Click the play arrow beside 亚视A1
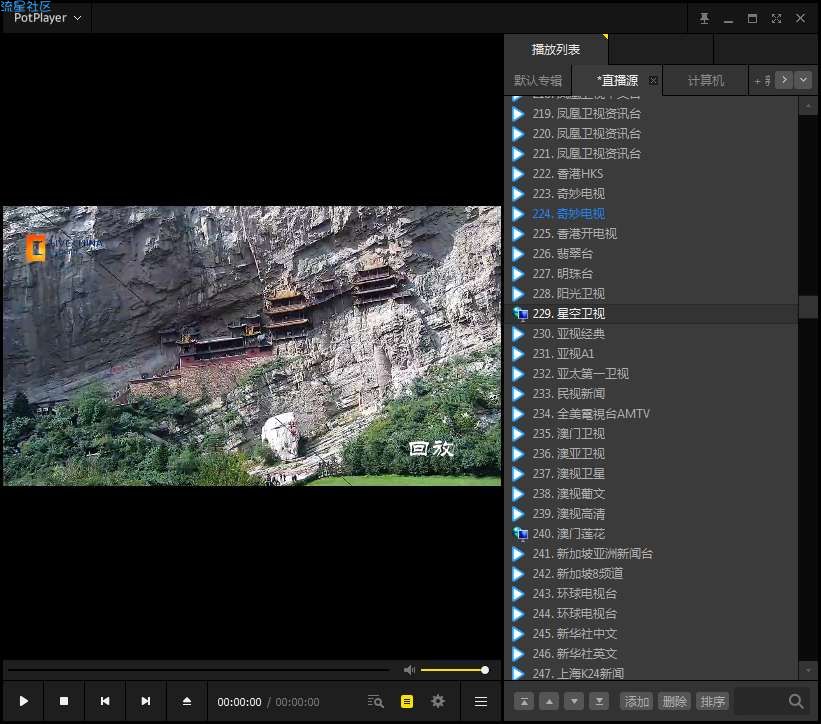Screen dimensions: 821x724 point(518,354)
